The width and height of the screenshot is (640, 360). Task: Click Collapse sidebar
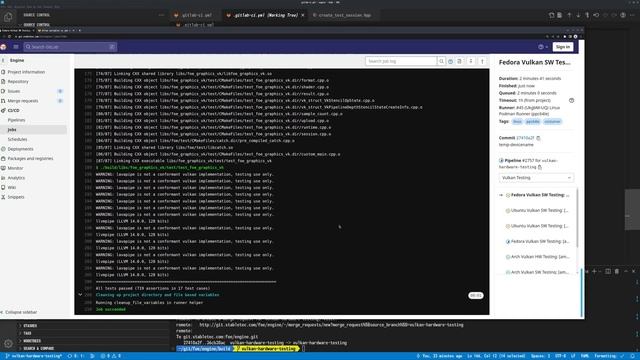[x=19, y=312]
